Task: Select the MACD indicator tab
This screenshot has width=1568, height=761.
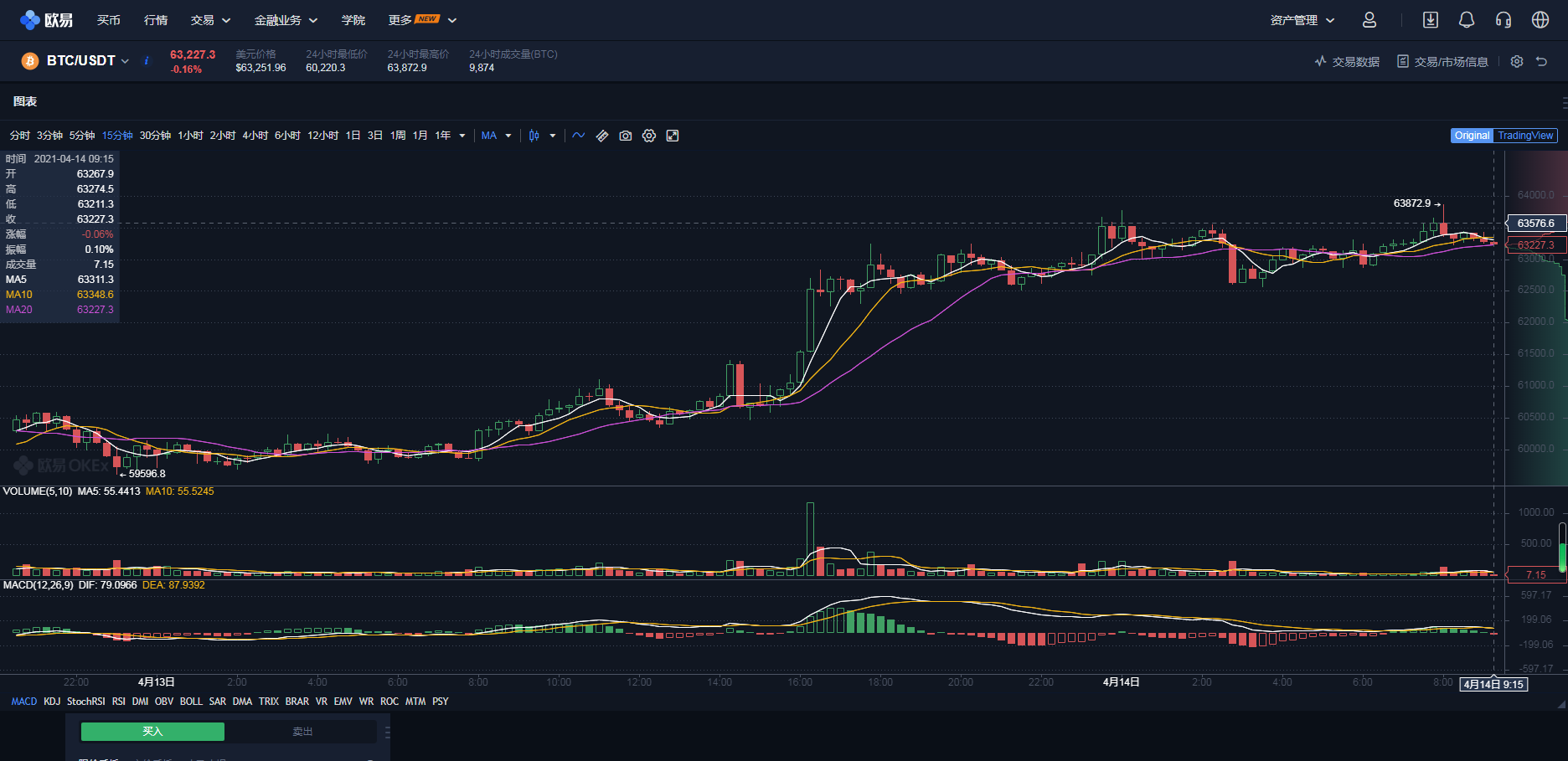Action: [x=24, y=702]
